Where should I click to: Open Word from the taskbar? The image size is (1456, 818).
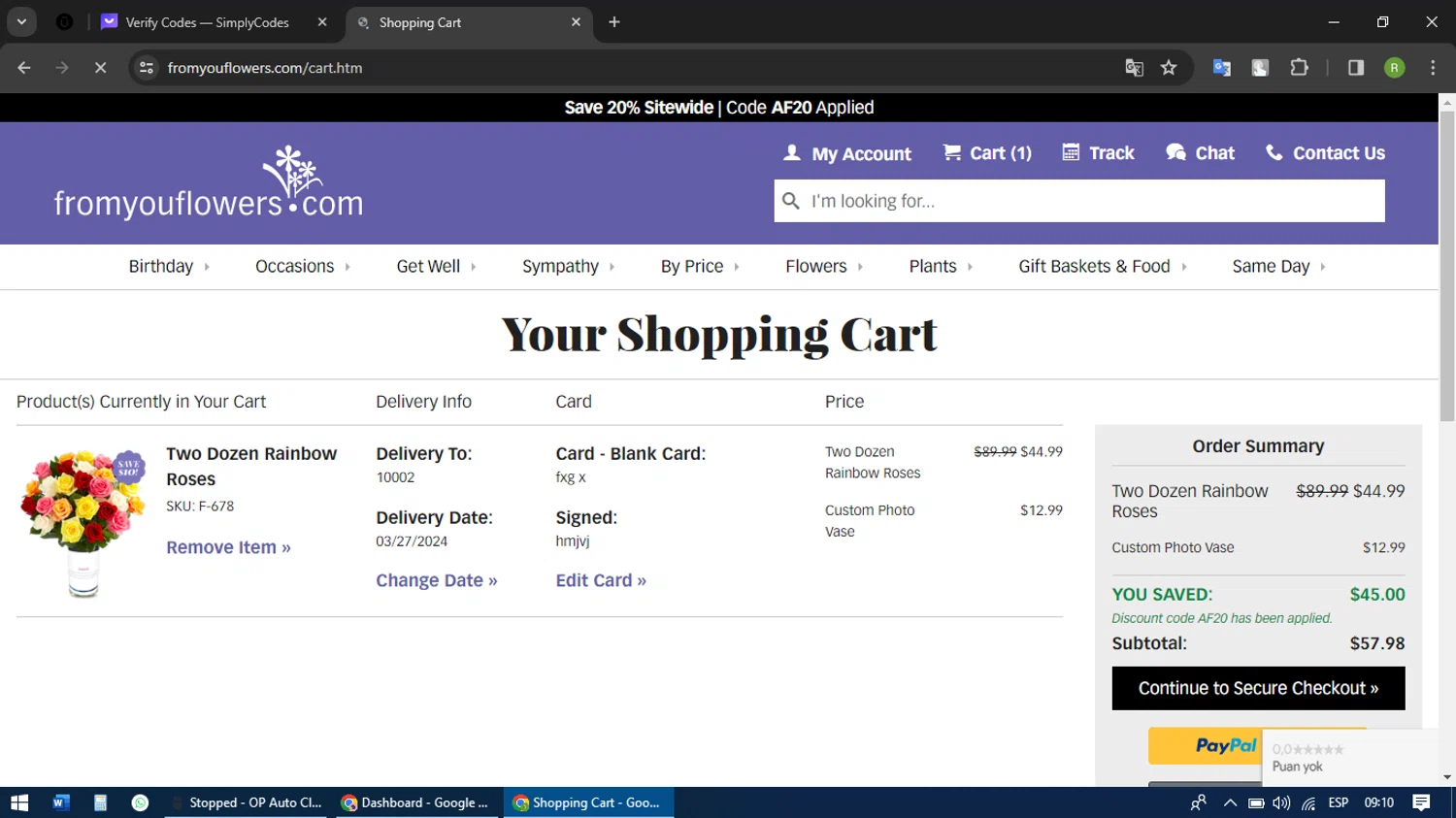click(x=60, y=802)
